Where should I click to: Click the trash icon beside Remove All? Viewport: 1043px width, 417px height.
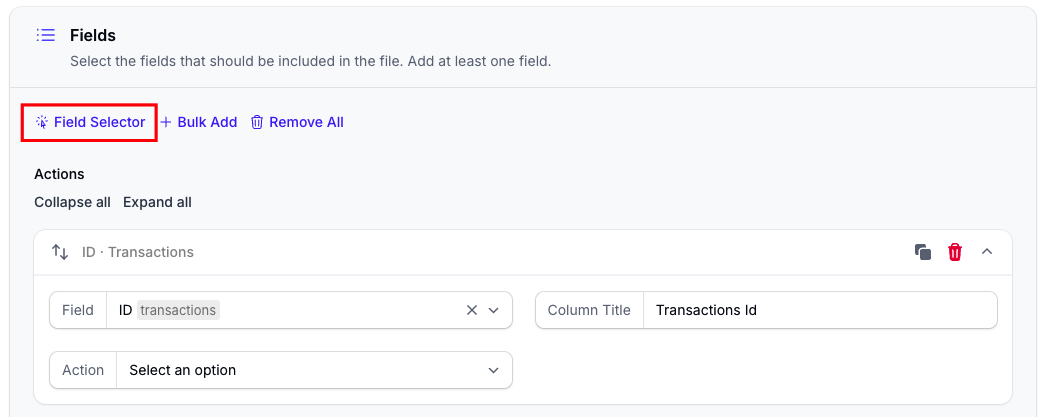[257, 122]
